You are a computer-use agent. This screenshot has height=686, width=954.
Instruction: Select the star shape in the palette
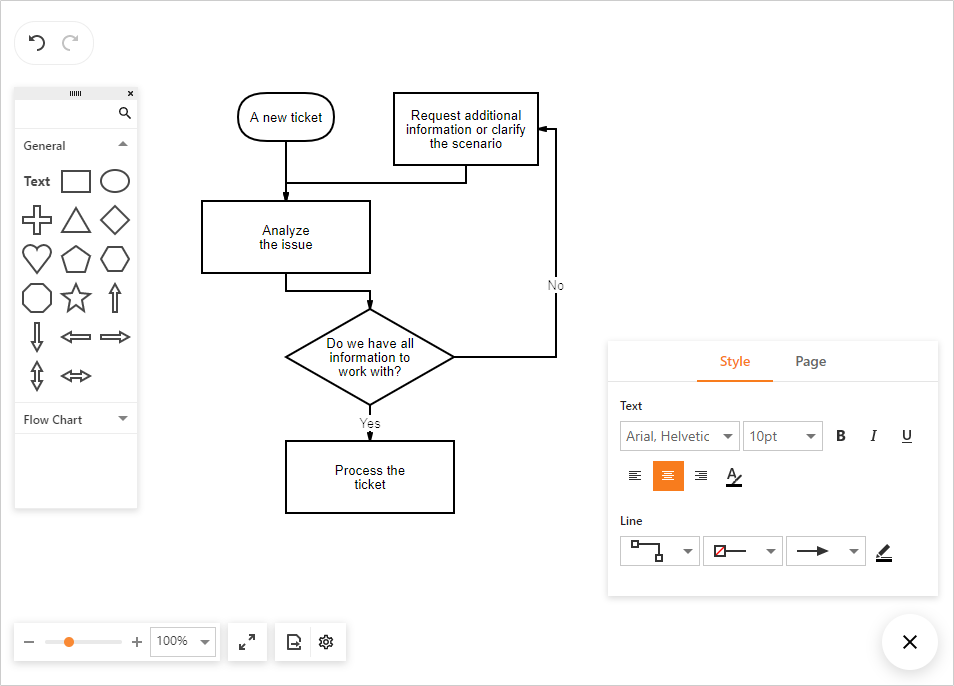click(75, 298)
